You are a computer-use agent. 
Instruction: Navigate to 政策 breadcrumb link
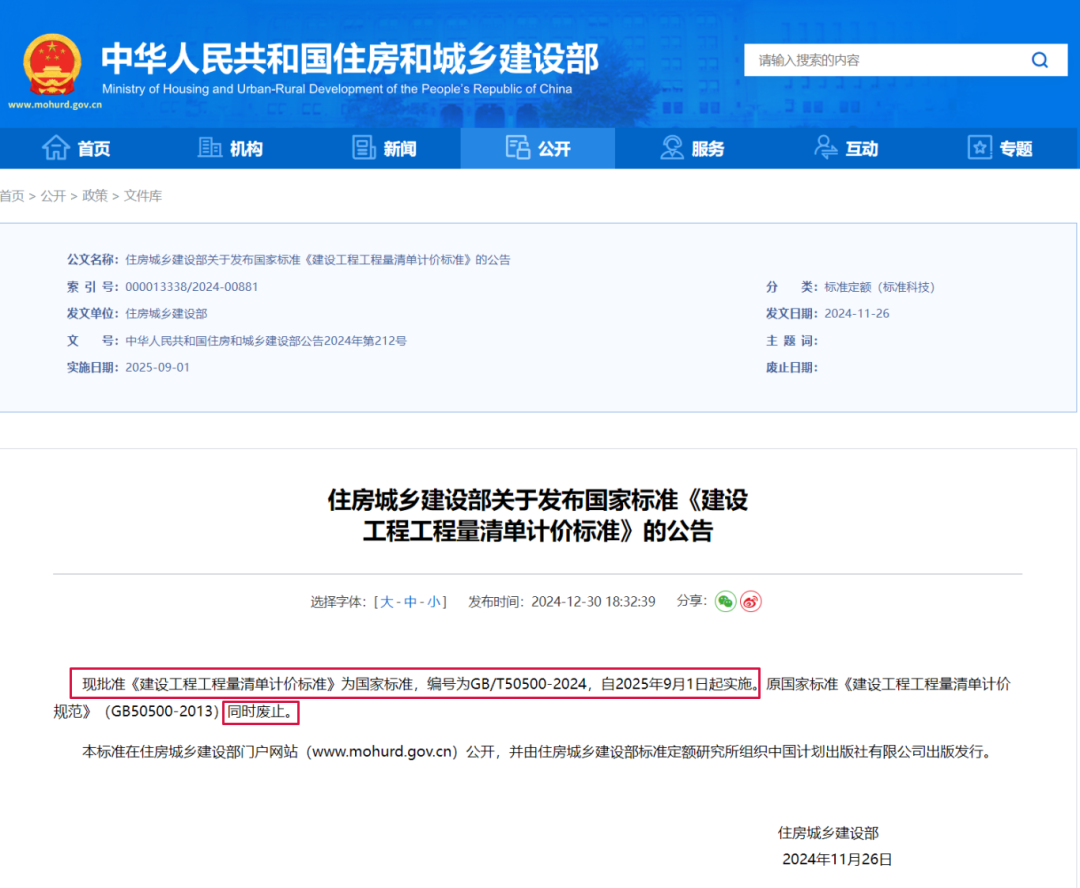tap(95, 196)
